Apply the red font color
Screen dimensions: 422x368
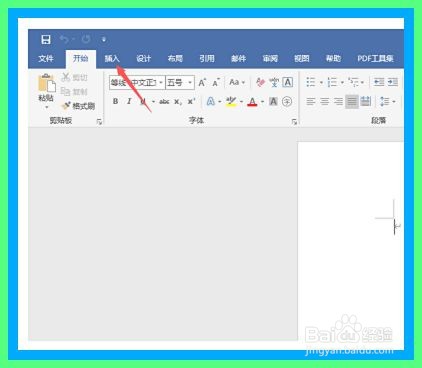pos(252,102)
